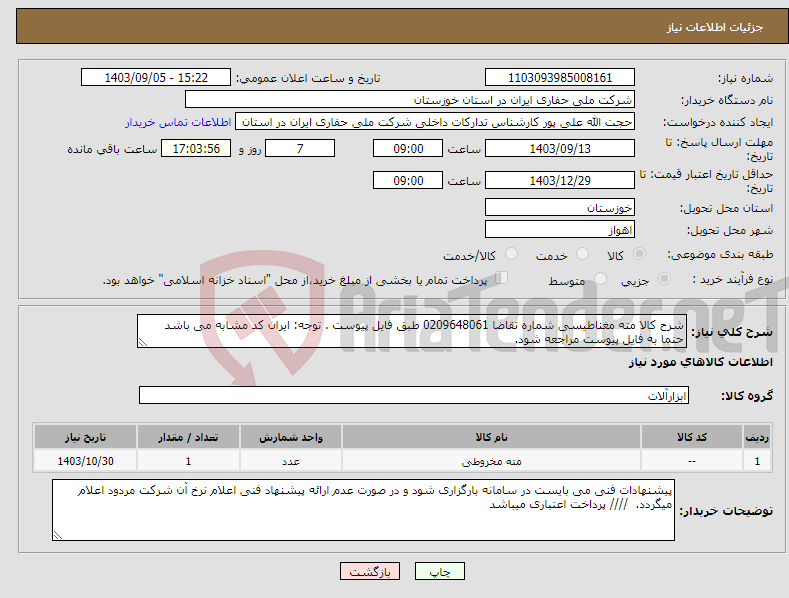The image size is (789, 598).
Task: Select the جزیی purchase type radio
Action: (664, 278)
